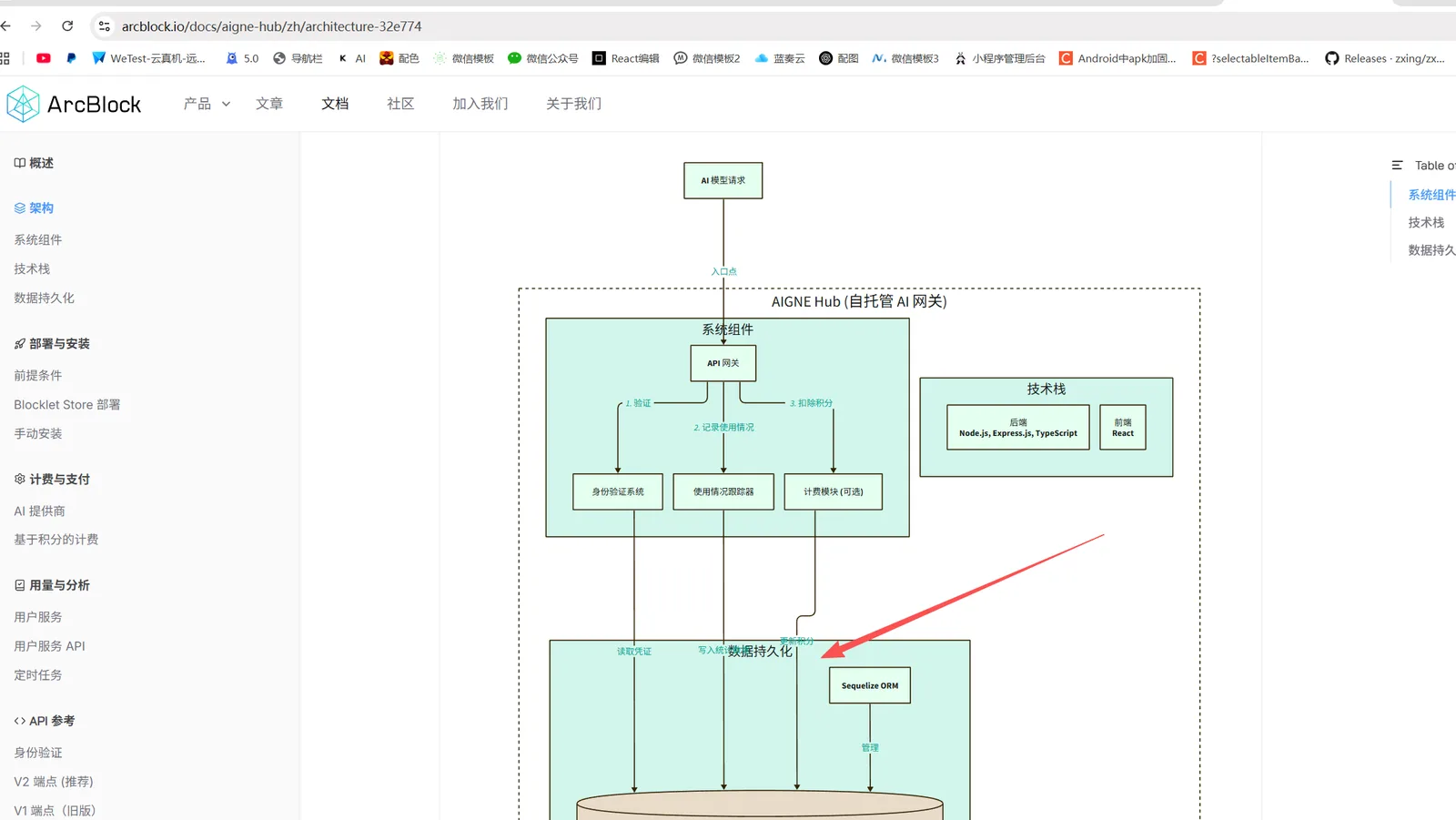Image resolution: width=1456 pixels, height=820 pixels.
Task: Open the 基于积分的计费 sidebar page
Action: click(x=56, y=539)
